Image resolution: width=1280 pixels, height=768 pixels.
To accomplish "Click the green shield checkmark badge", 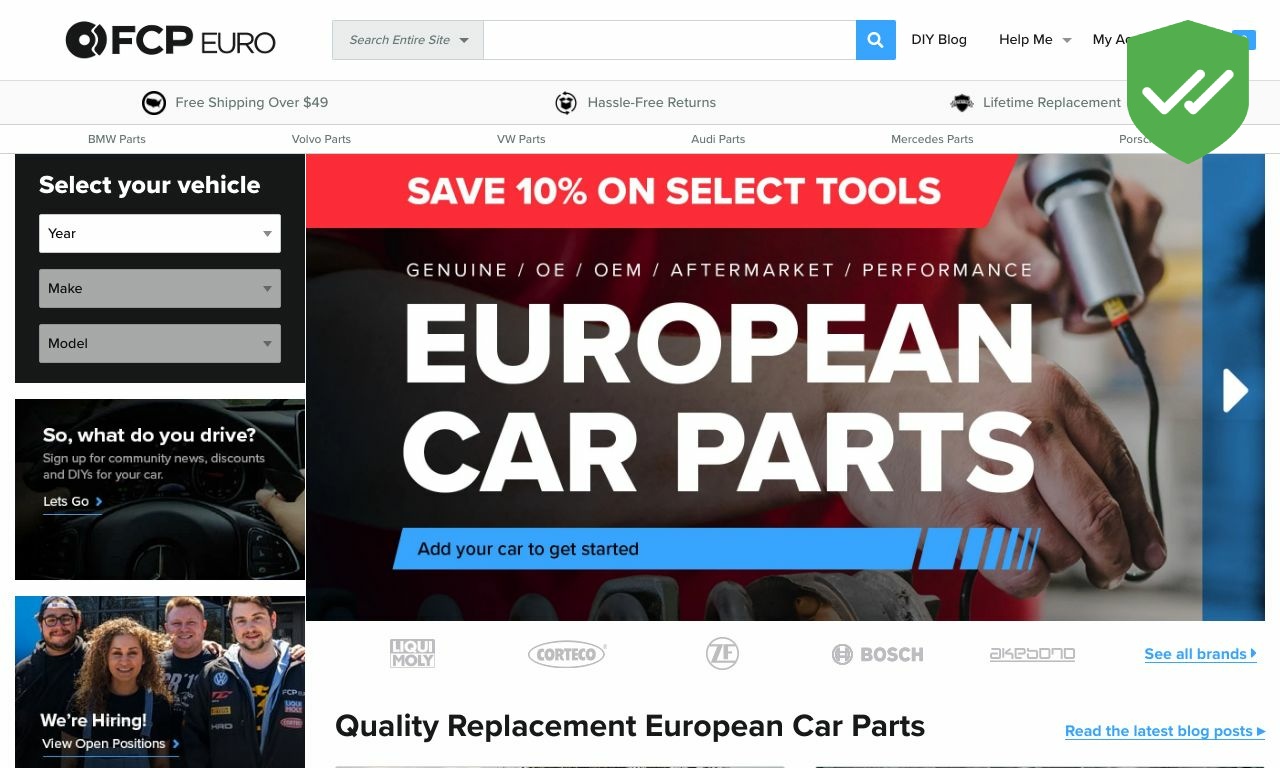I will [1188, 91].
